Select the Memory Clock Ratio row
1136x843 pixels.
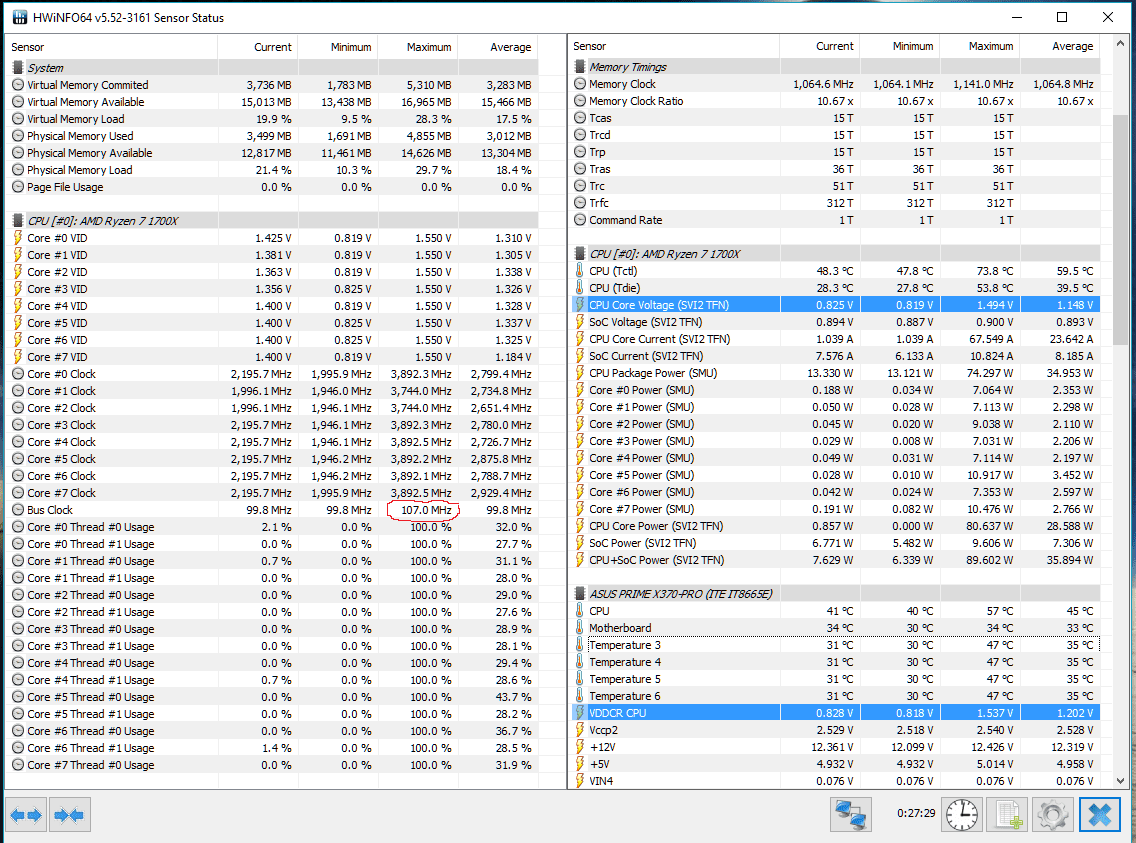pos(836,101)
